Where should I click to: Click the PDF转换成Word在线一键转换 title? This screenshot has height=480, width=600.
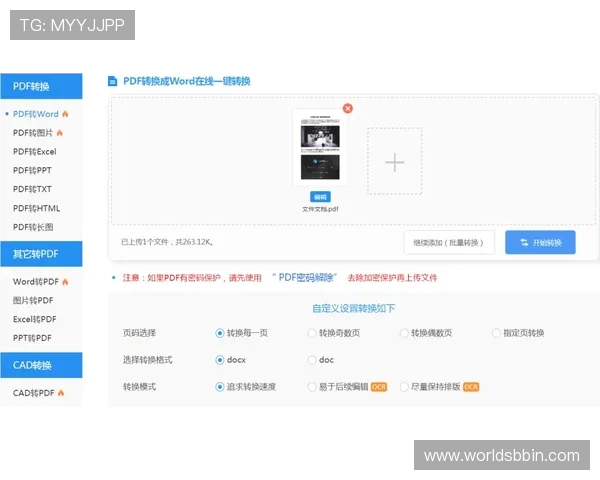click(187, 81)
